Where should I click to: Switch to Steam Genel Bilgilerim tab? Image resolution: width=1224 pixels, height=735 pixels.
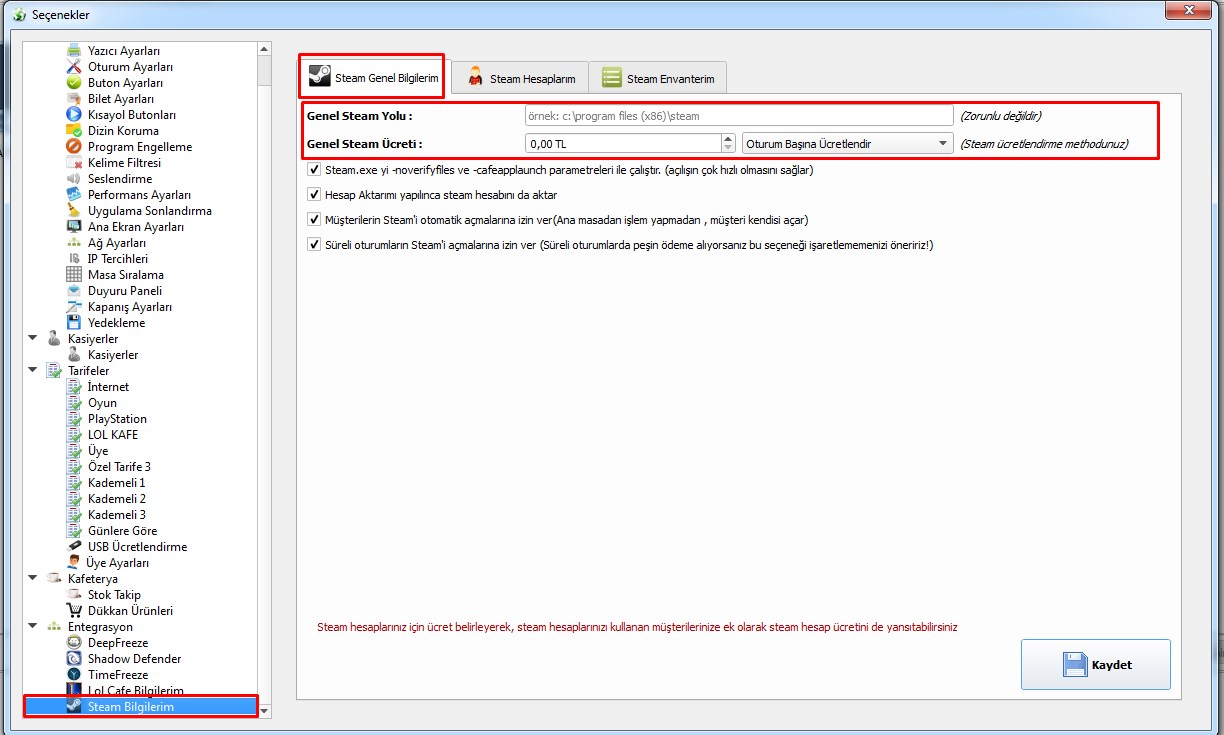pos(374,76)
